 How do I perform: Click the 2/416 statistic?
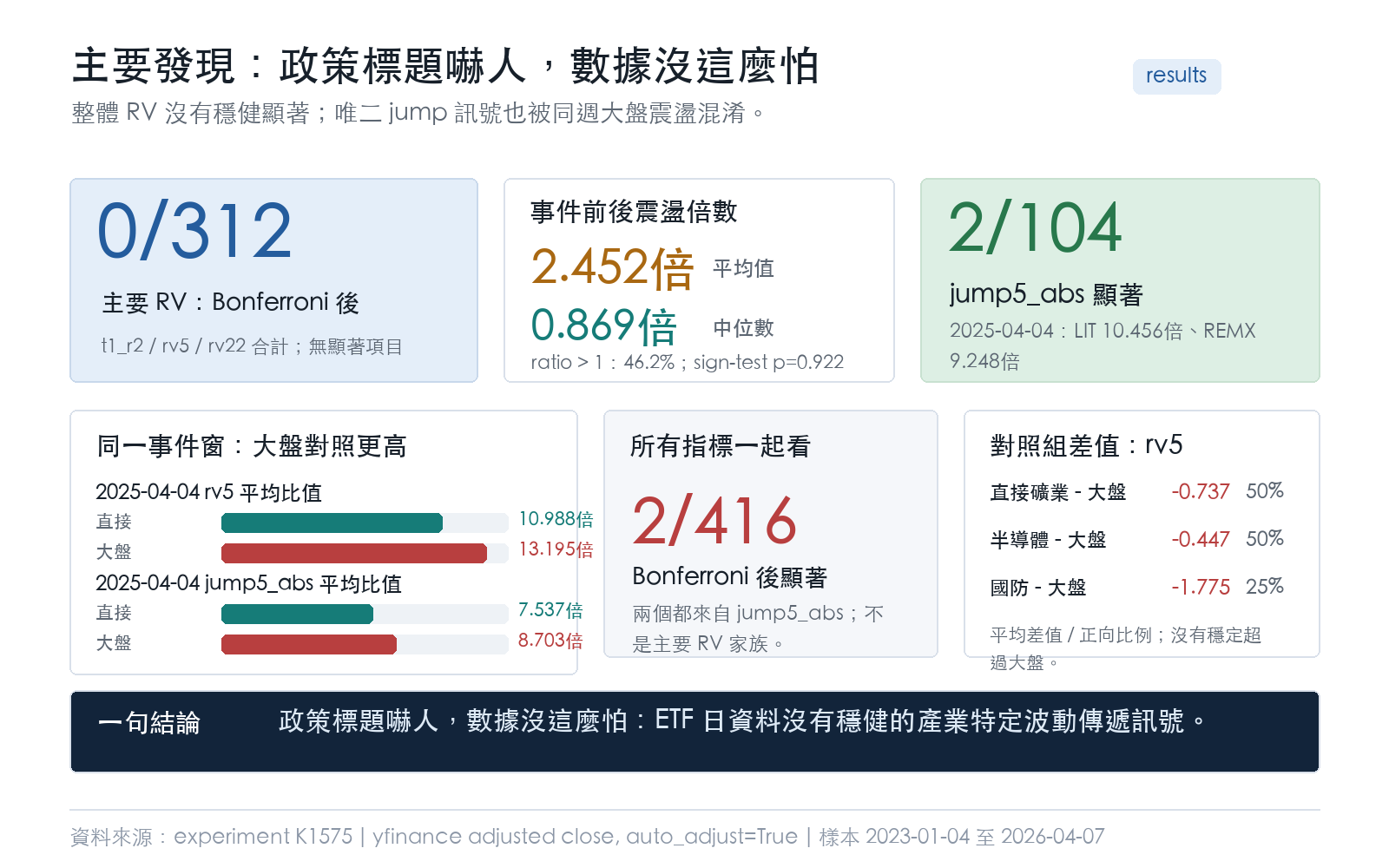[714, 521]
